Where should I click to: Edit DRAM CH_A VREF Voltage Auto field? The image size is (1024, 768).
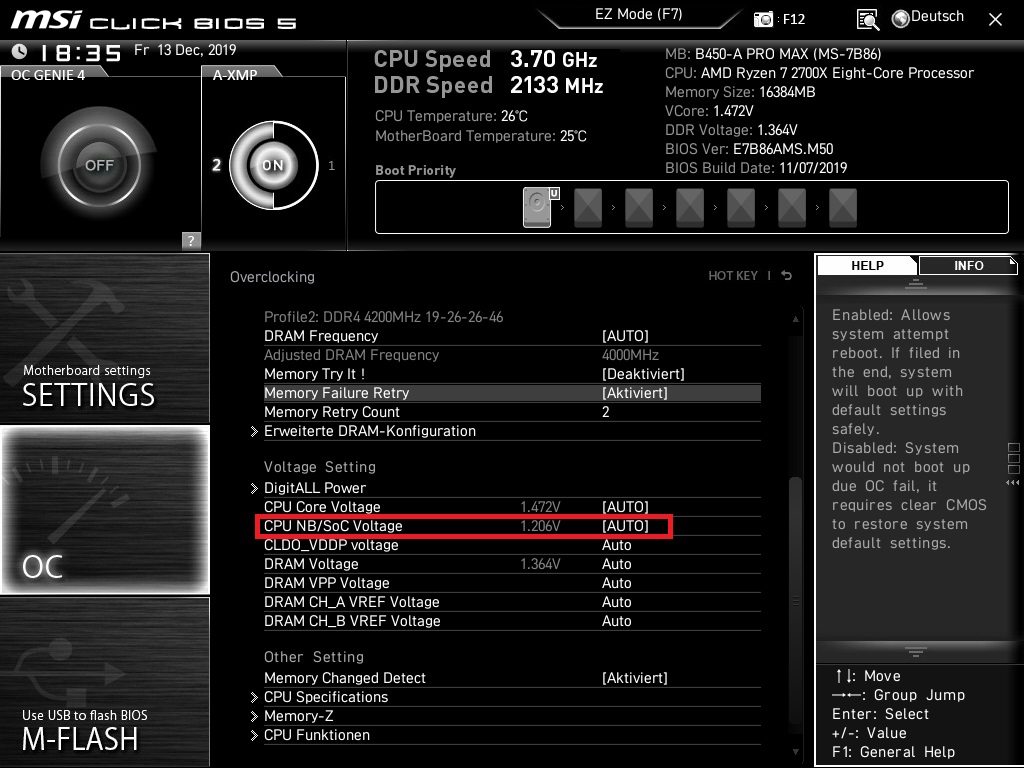[616, 602]
